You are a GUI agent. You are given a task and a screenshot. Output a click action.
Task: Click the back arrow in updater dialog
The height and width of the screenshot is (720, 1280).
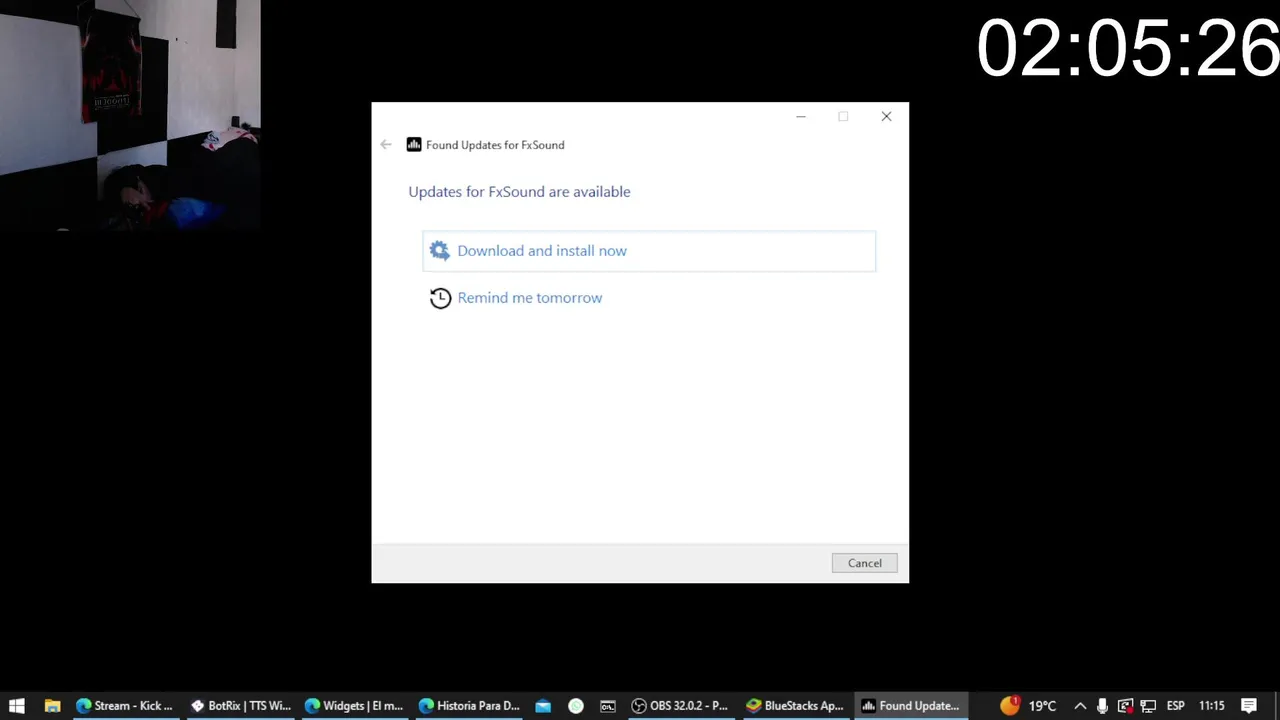tap(386, 145)
